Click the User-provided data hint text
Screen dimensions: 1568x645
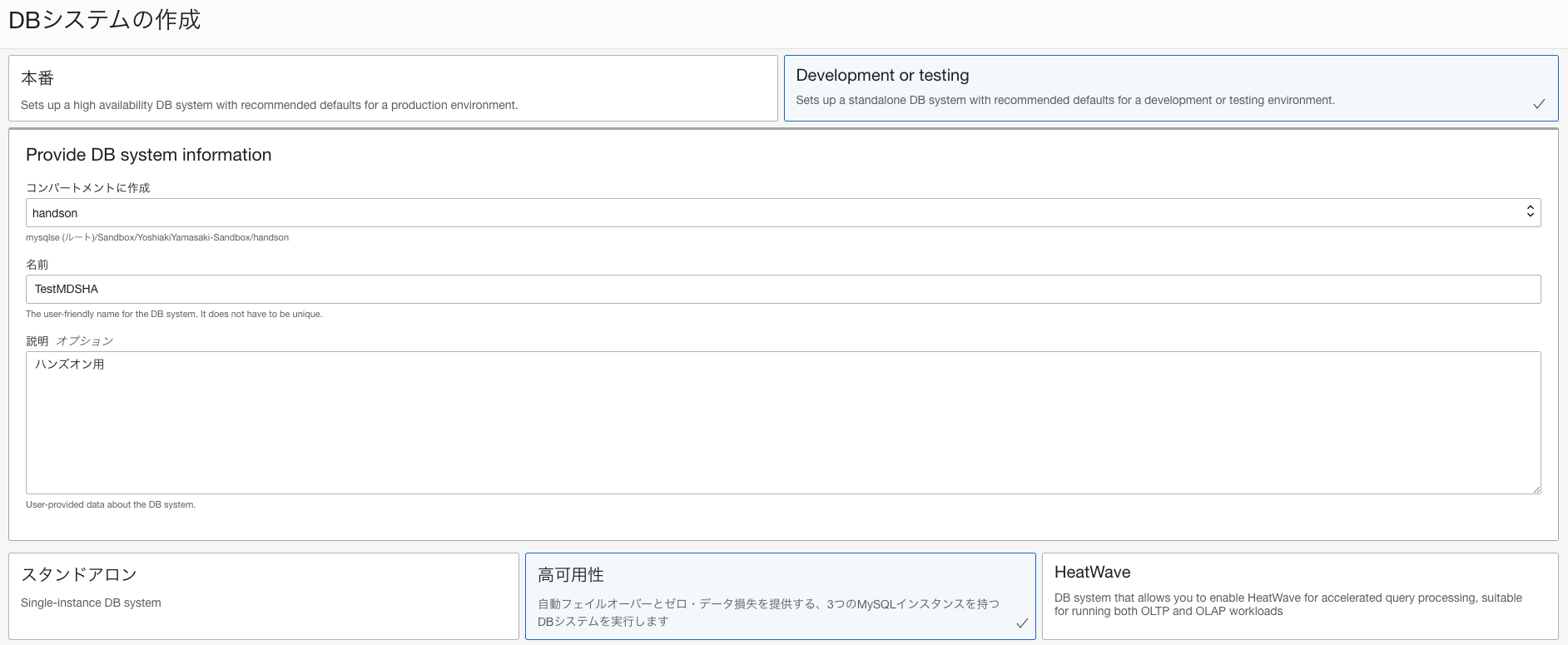[111, 505]
